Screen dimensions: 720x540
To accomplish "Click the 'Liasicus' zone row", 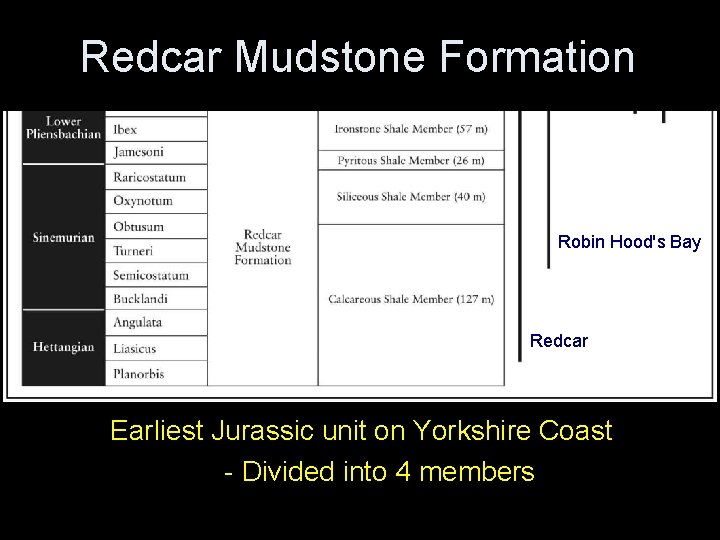I will click(x=156, y=349).
